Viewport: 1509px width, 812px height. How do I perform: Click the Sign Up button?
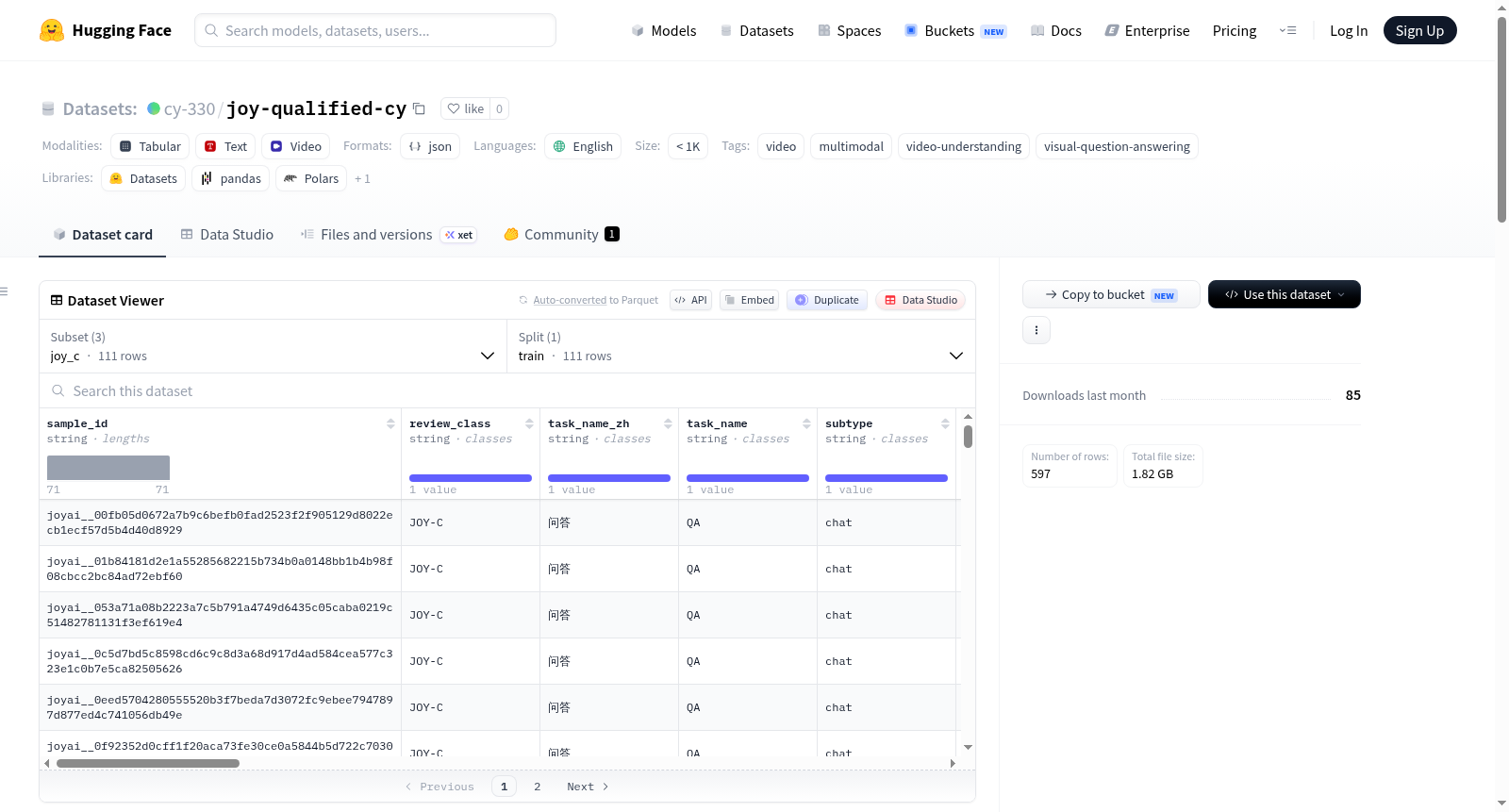click(x=1420, y=30)
